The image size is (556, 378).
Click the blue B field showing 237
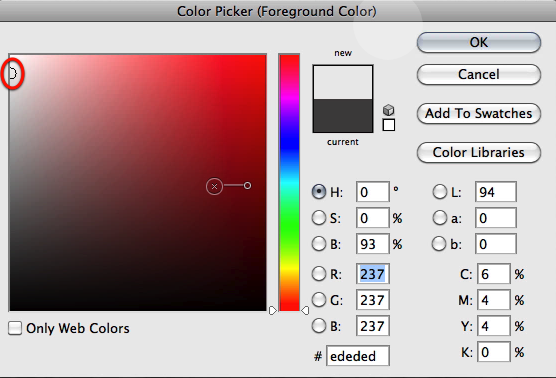(x=373, y=326)
